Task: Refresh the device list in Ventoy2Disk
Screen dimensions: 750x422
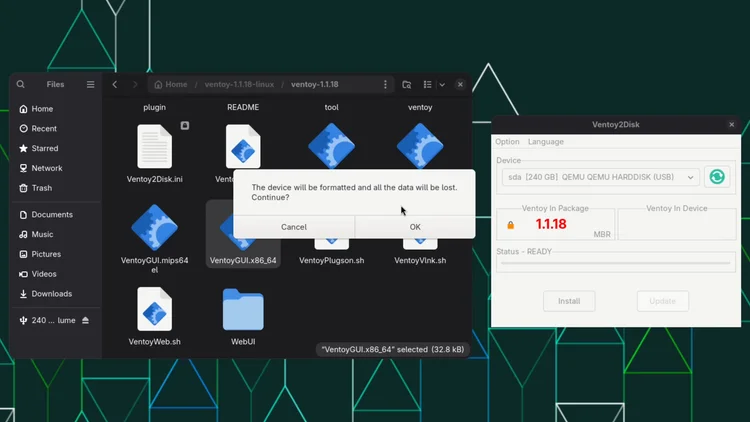Action: point(717,177)
